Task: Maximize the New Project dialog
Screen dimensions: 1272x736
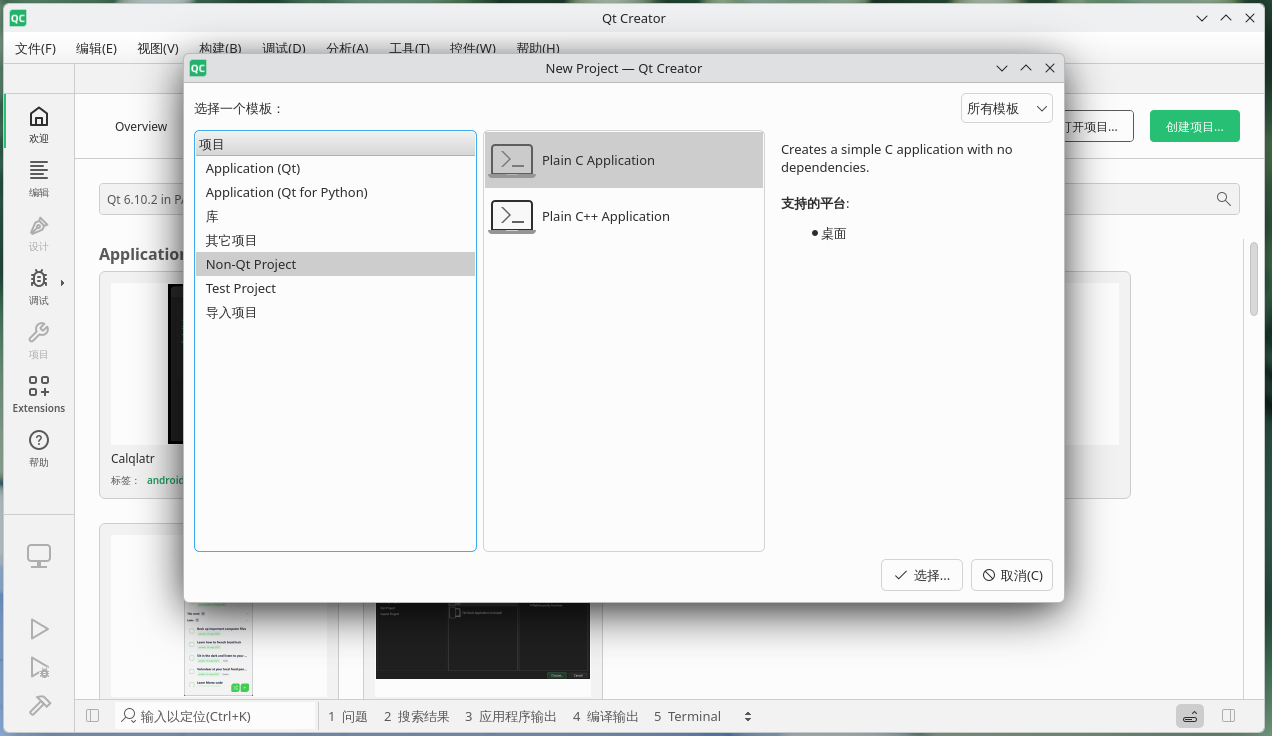Action: (1026, 68)
